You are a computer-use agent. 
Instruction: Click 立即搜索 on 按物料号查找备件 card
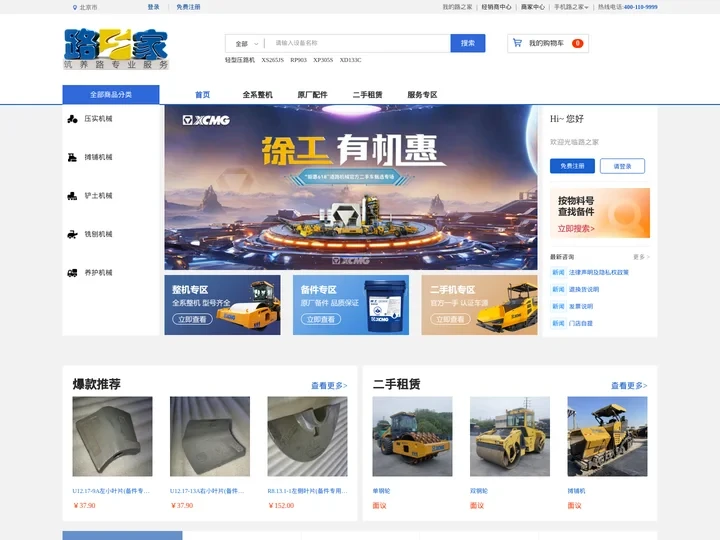tap(576, 229)
